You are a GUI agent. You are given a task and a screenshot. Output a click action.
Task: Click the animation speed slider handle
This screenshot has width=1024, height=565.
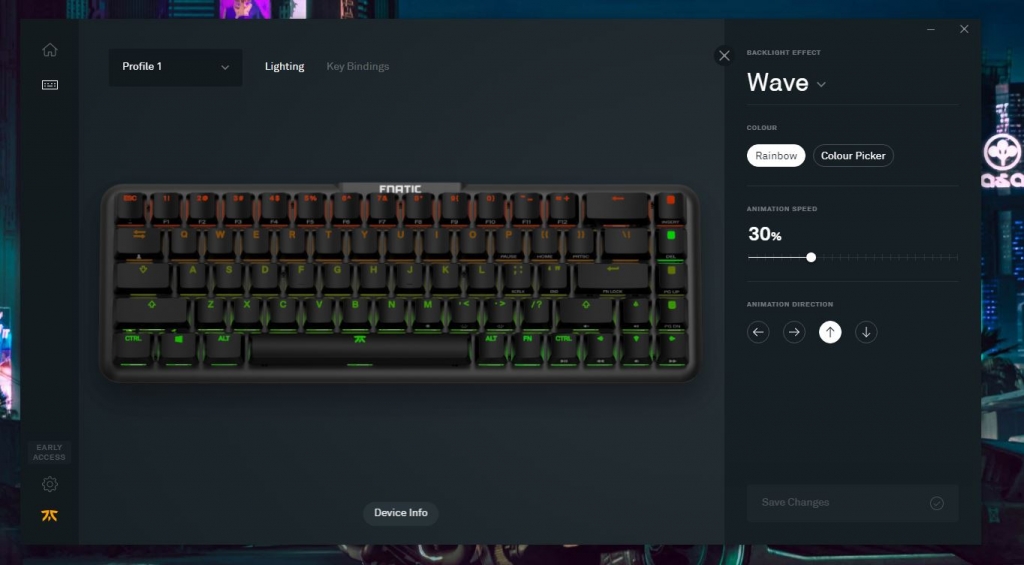click(x=811, y=257)
